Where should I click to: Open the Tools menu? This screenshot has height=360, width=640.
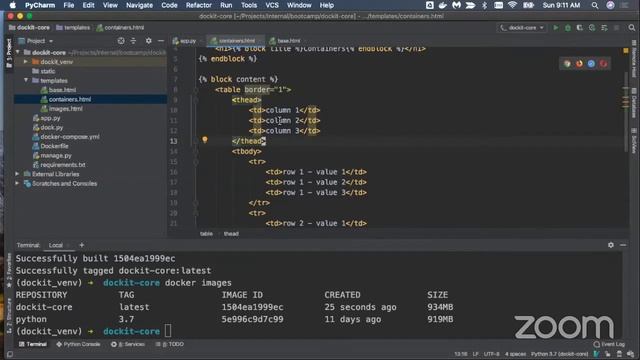(x=249, y=5)
